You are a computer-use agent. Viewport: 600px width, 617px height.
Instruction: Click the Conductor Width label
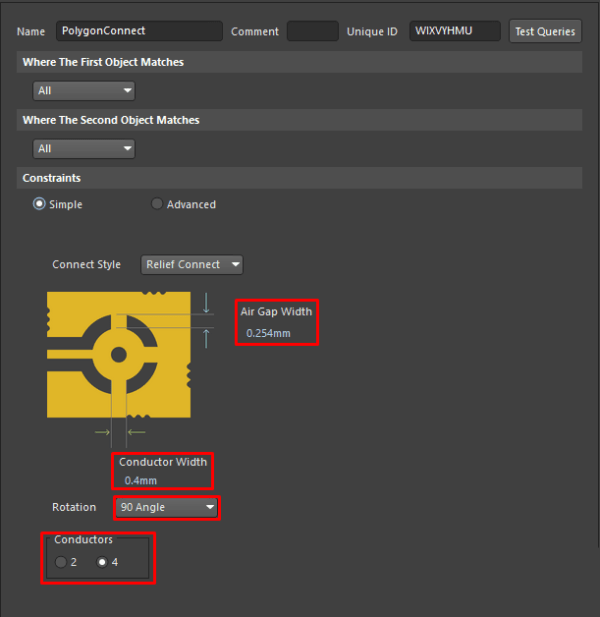point(163,462)
